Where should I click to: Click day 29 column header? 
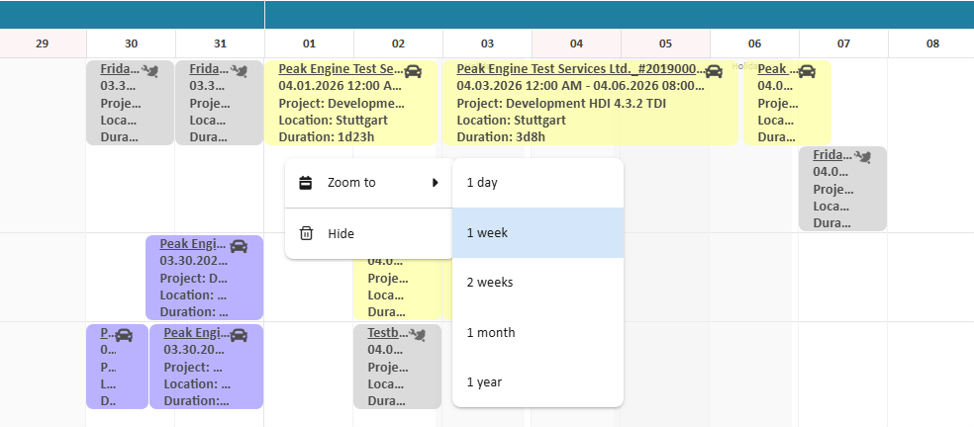coord(42,44)
